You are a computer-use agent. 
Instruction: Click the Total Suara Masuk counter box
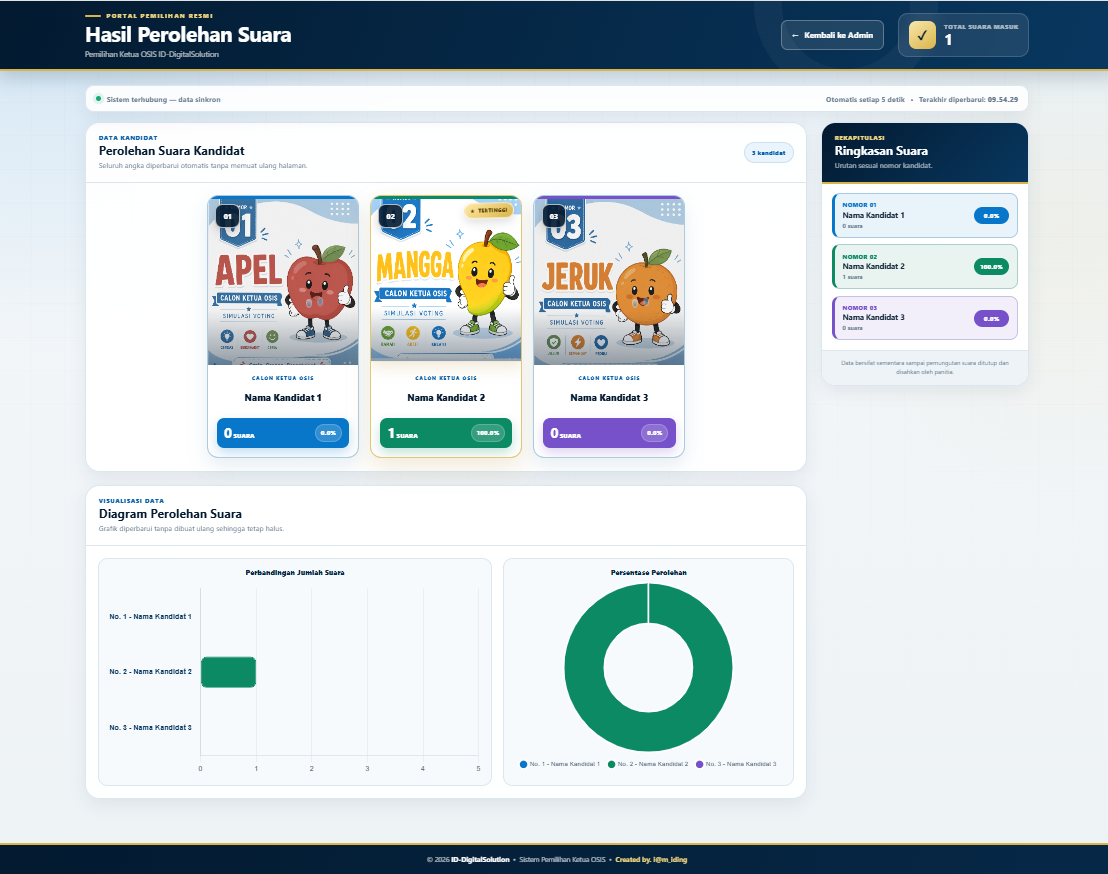click(963, 35)
